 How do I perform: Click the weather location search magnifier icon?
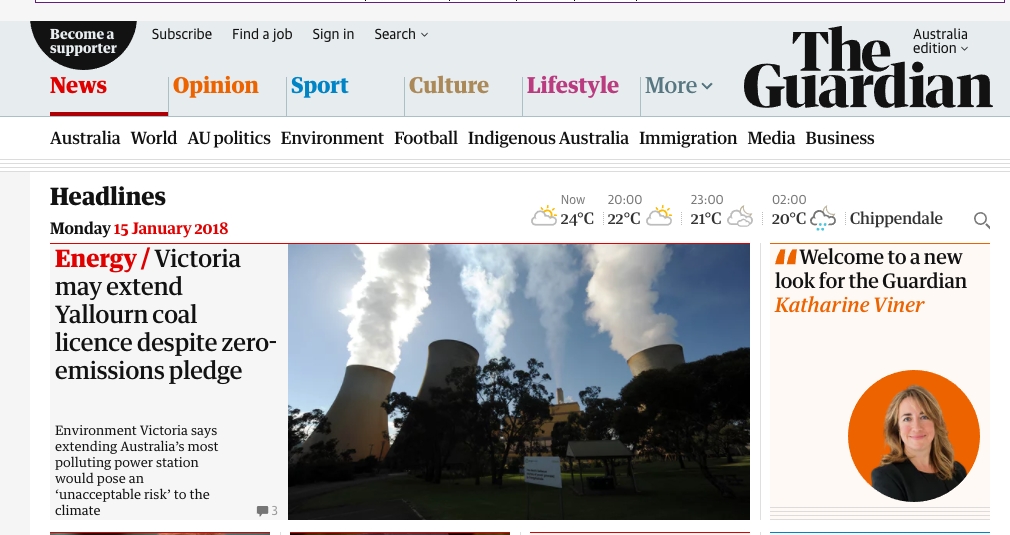981,220
